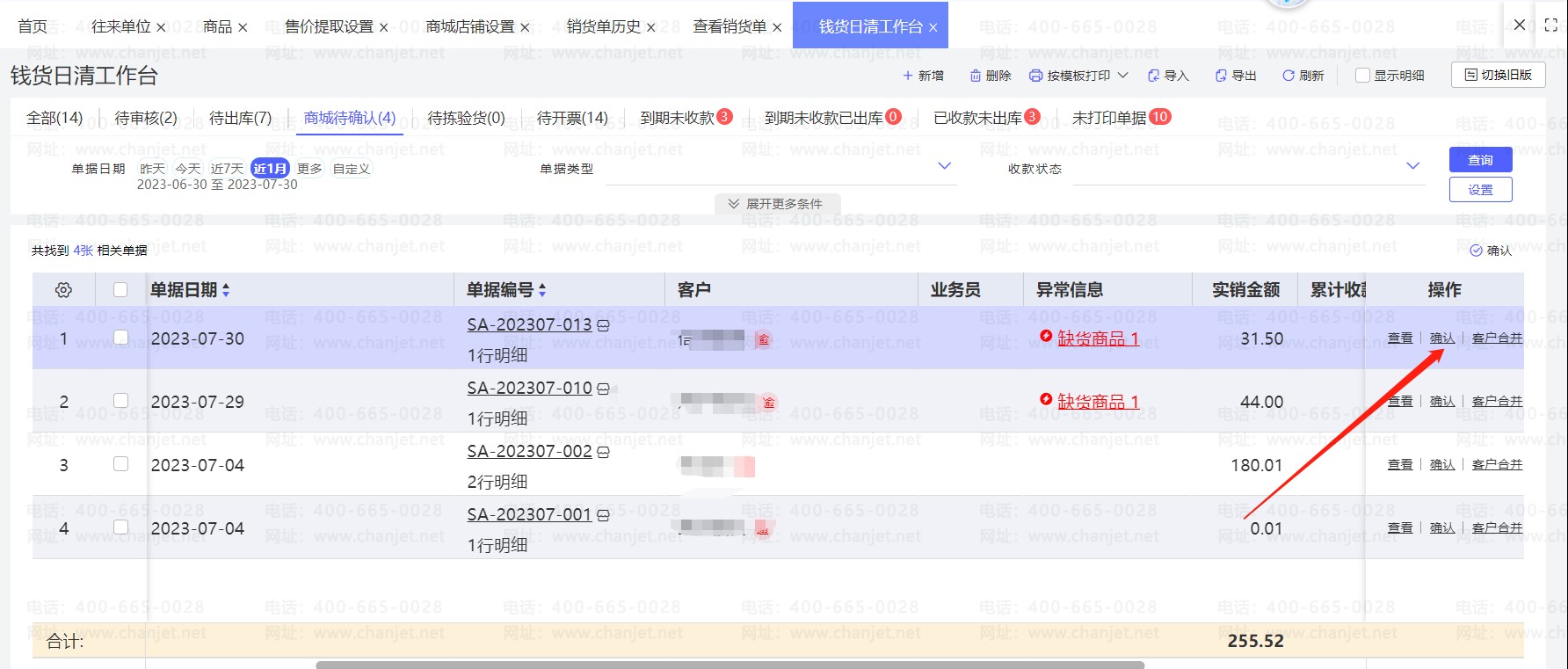Click detail icon beside SA-202307-001
This screenshot has height=669, width=1568.
pos(603,515)
